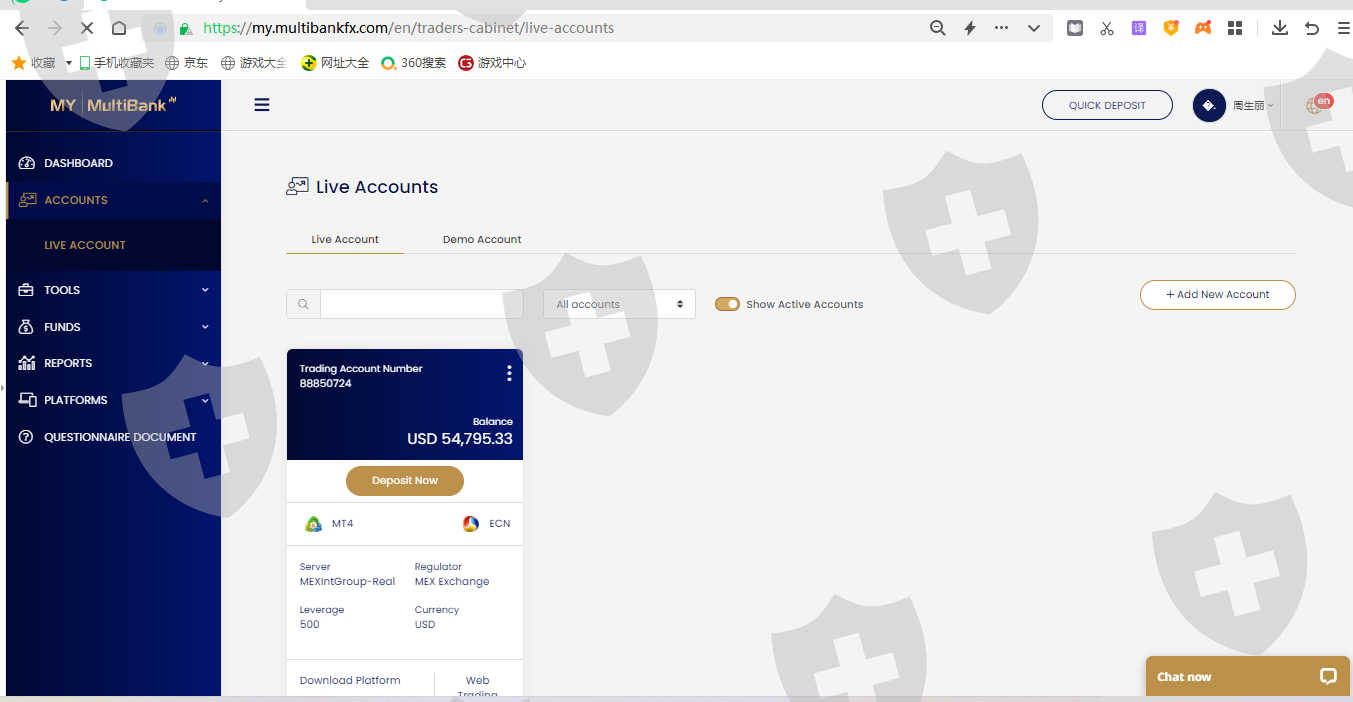Open the purple translate extension icon

pos(1139,28)
